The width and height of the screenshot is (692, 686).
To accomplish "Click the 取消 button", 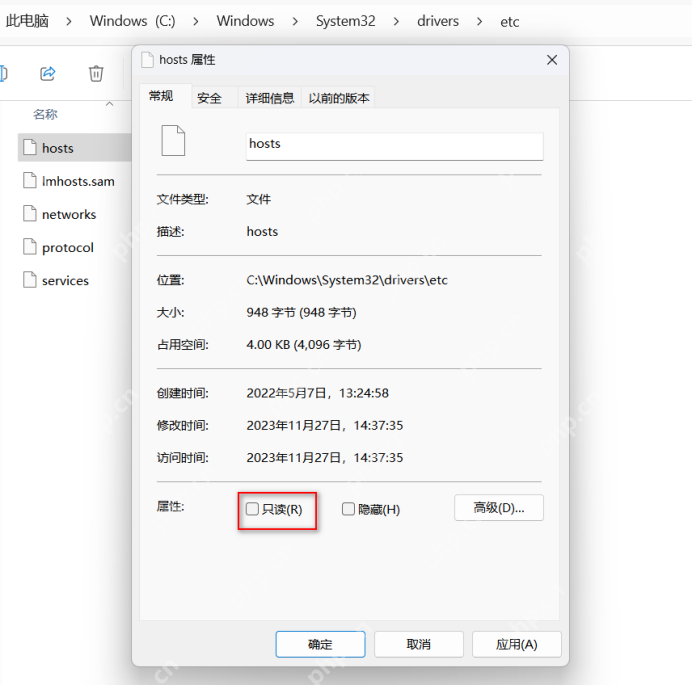I will [x=419, y=645].
